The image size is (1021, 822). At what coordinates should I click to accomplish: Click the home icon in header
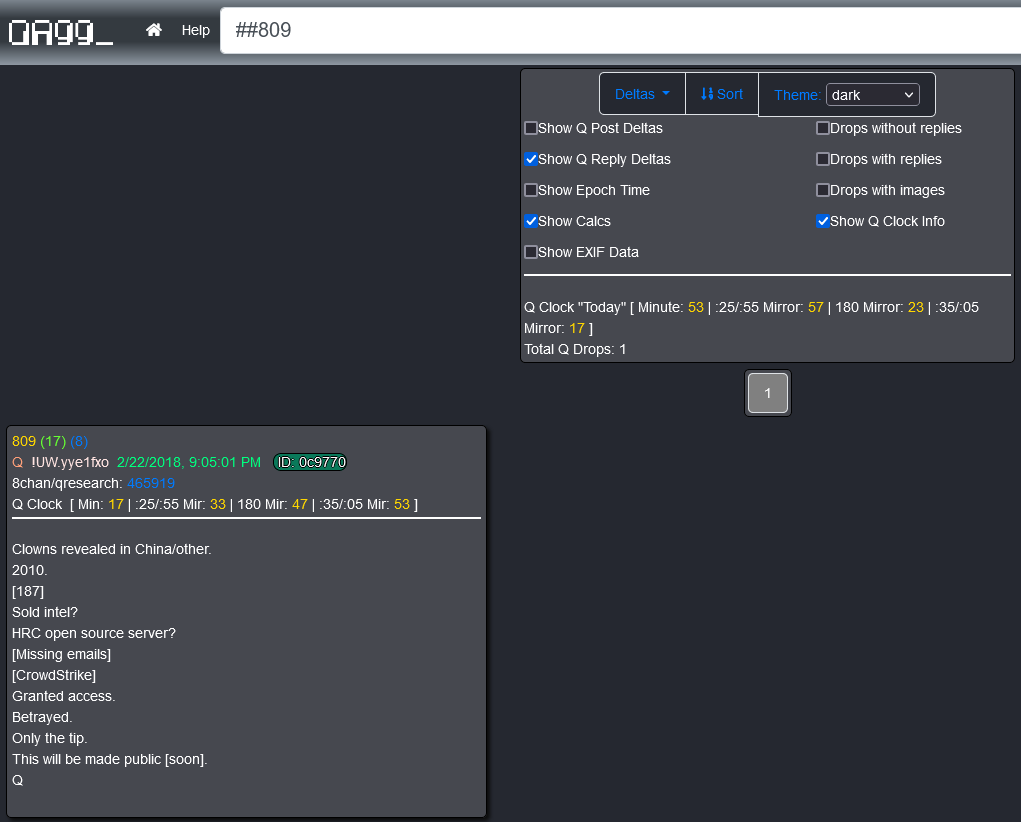coord(153,30)
